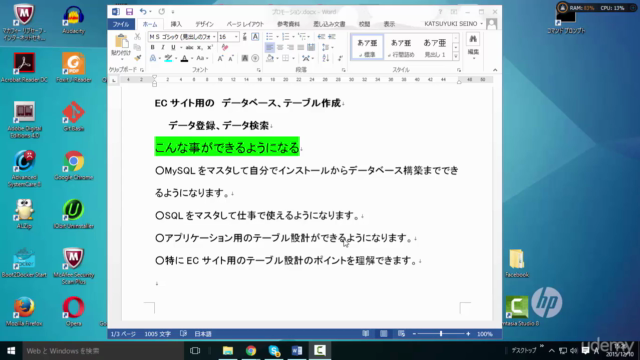
Task: Toggle Italic formatting
Action: click(x=163, y=48)
